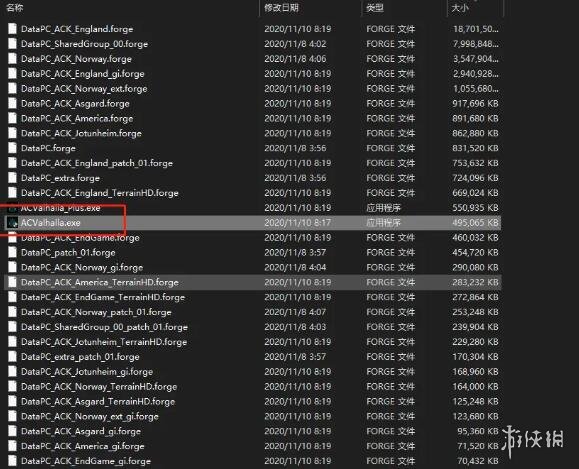Select file name DataPC_SharedGroup_00_patch_01.forge

tap(104, 327)
